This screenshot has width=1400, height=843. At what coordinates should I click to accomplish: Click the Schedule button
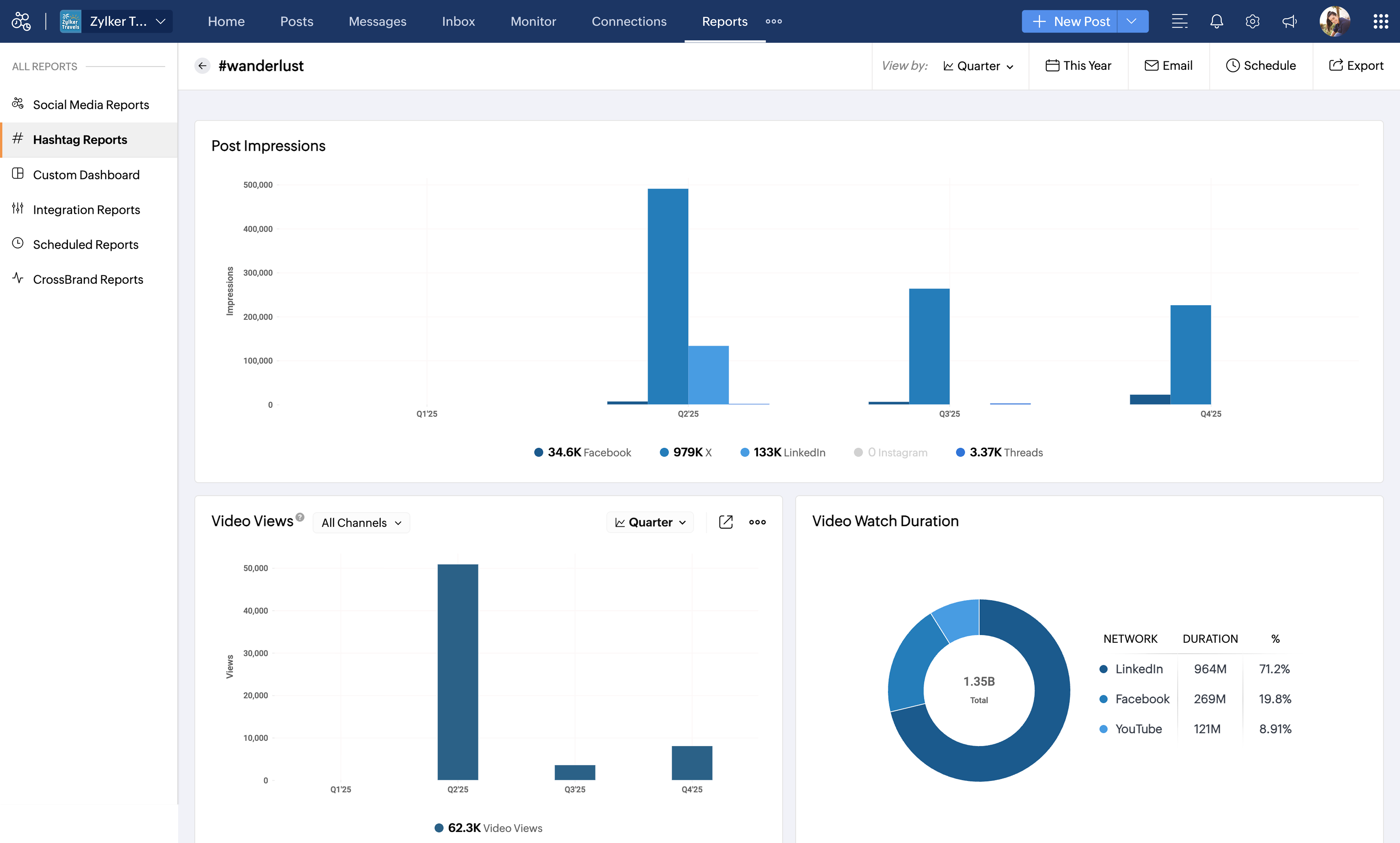[x=1261, y=66]
